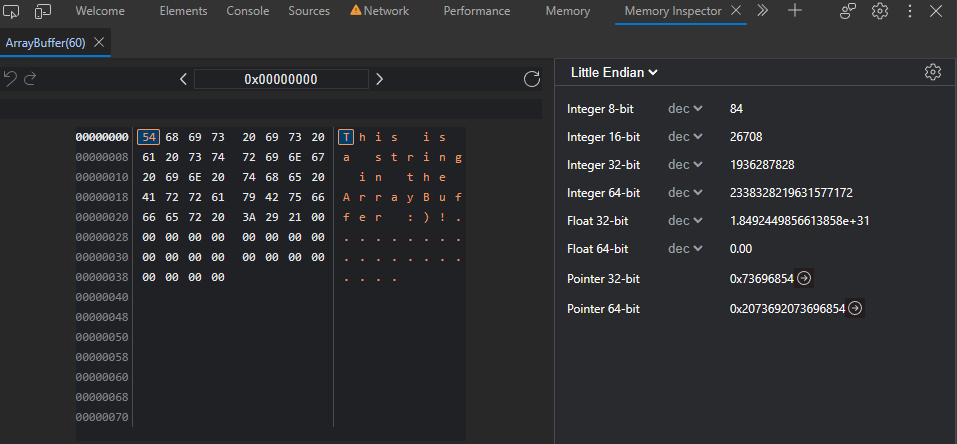Go to next memory page arrow

point(379,79)
